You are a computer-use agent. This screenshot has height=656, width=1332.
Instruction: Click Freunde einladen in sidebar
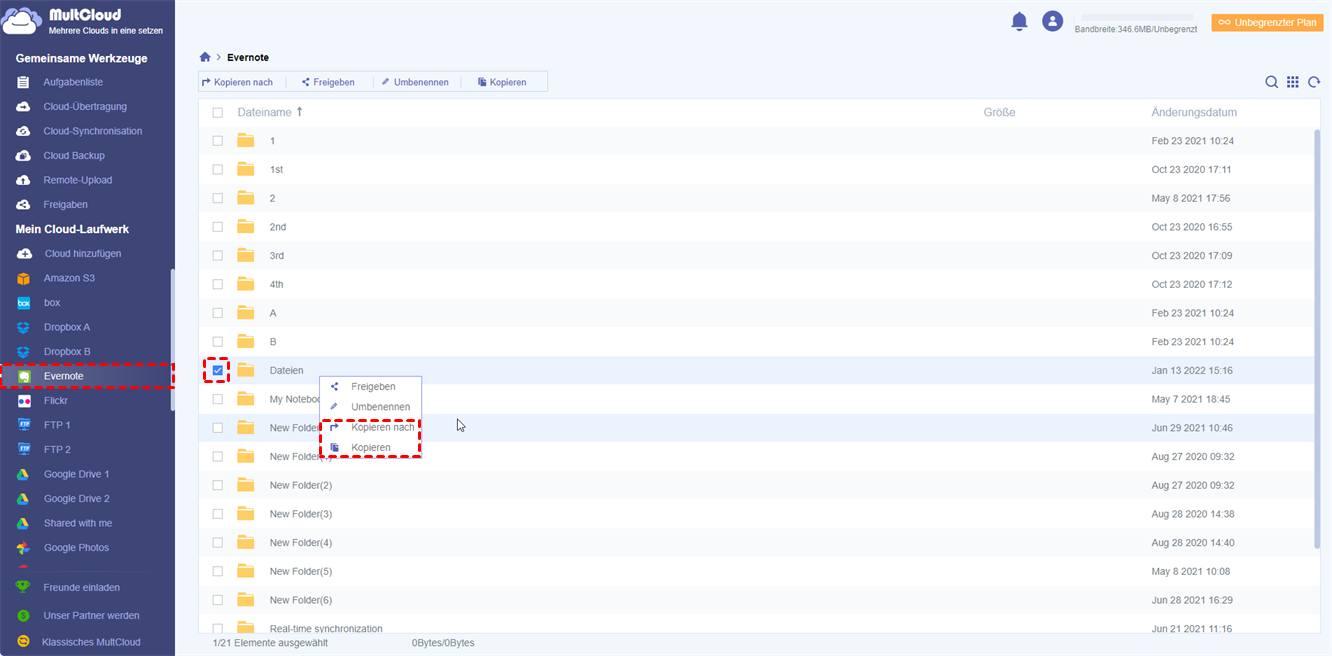[82, 587]
